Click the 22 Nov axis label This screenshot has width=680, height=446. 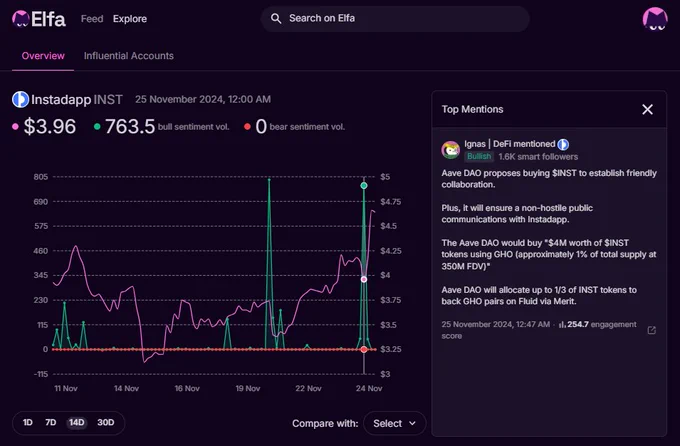(x=308, y=388)
